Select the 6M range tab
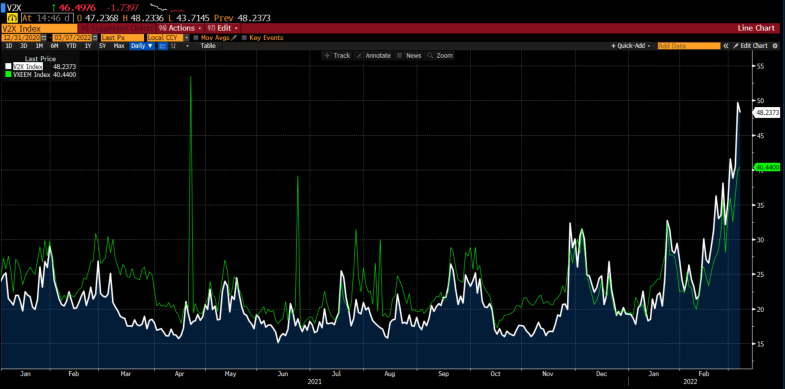785x389 pixels. [54, 46]
